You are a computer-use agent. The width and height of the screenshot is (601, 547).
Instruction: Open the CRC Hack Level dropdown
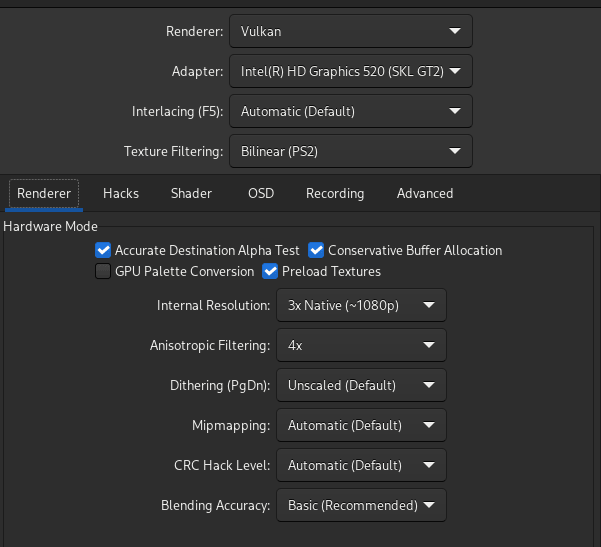[x=361, y=465]
